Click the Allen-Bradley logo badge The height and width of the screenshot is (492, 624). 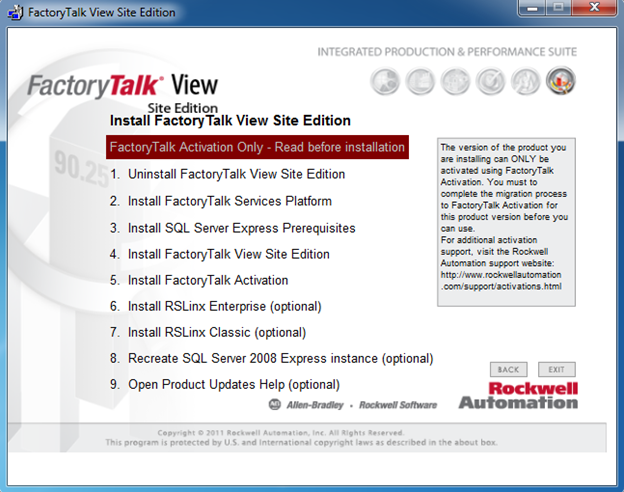click(x=275, y=404)
